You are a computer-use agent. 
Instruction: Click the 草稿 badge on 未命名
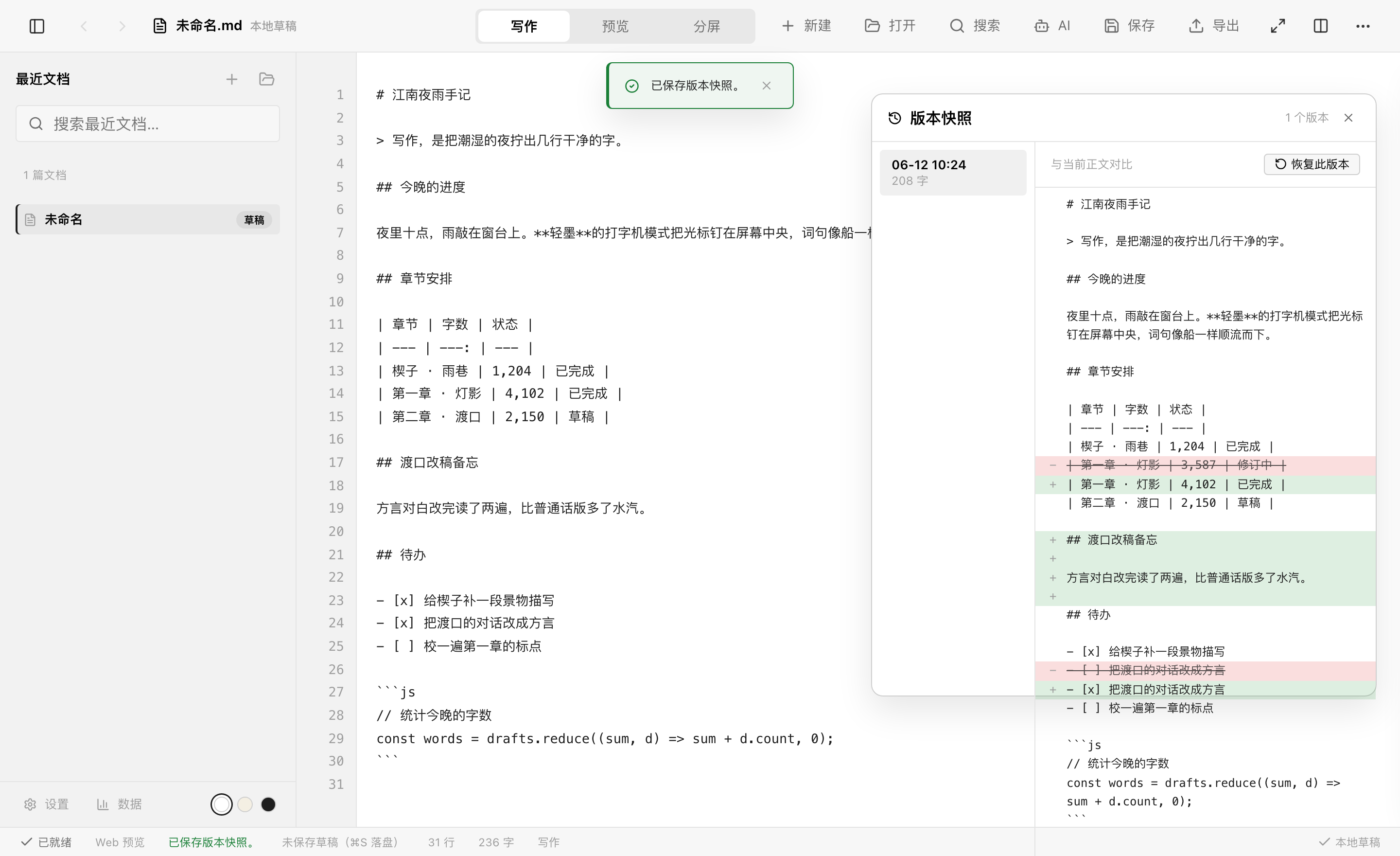pos(254,220)
